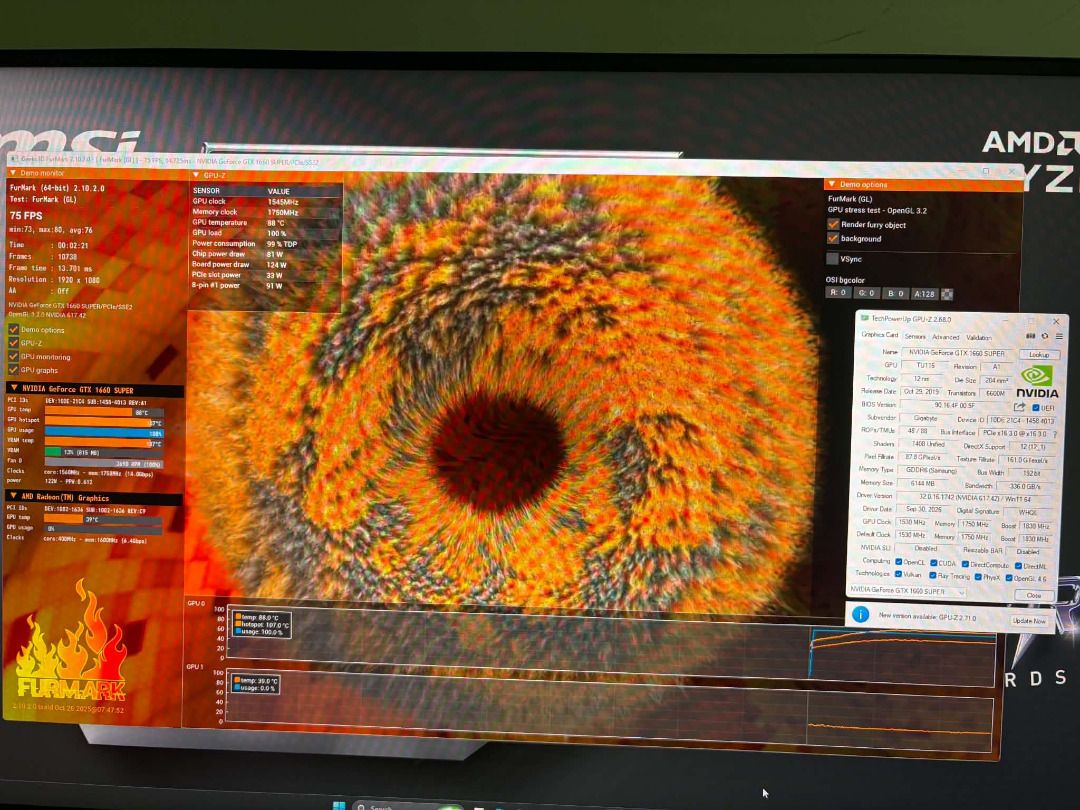1080x810 pixels.
Task: Click the GPU-Z Name field showing GTX 1660 SUPER
Action: [x=957, y=353]
